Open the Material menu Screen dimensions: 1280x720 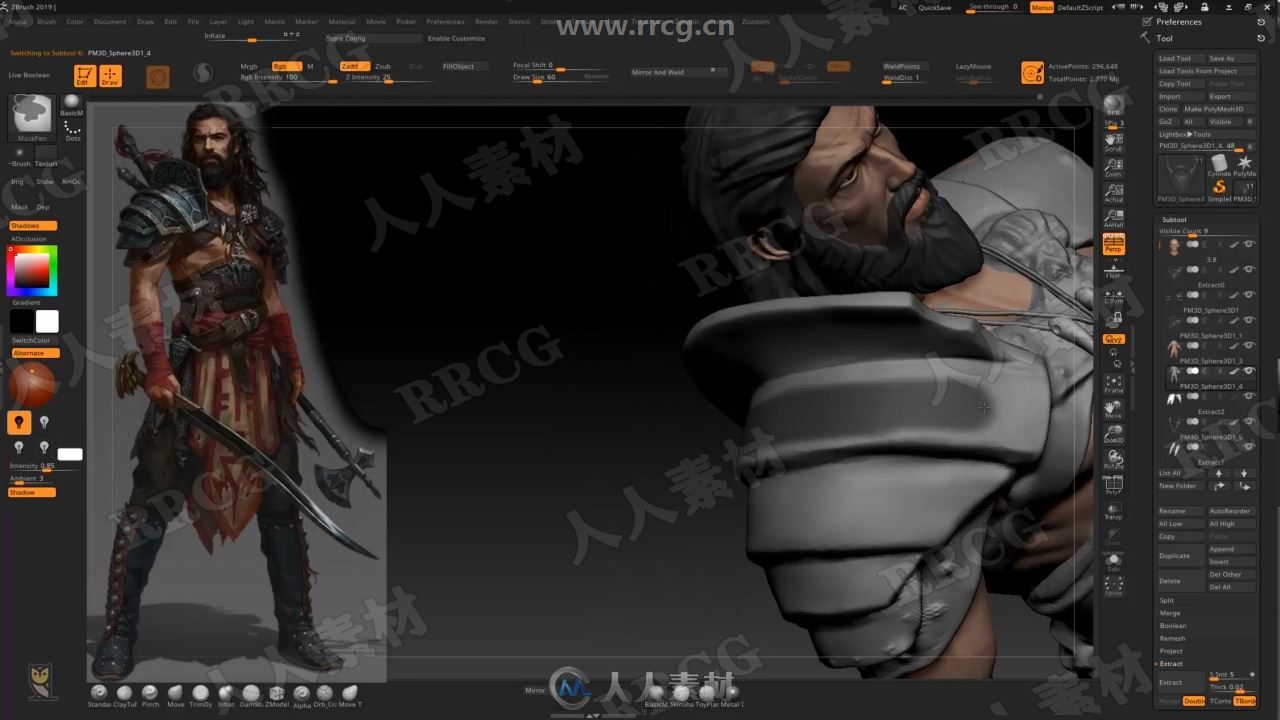pyautogui.click(x=342, y=21)
